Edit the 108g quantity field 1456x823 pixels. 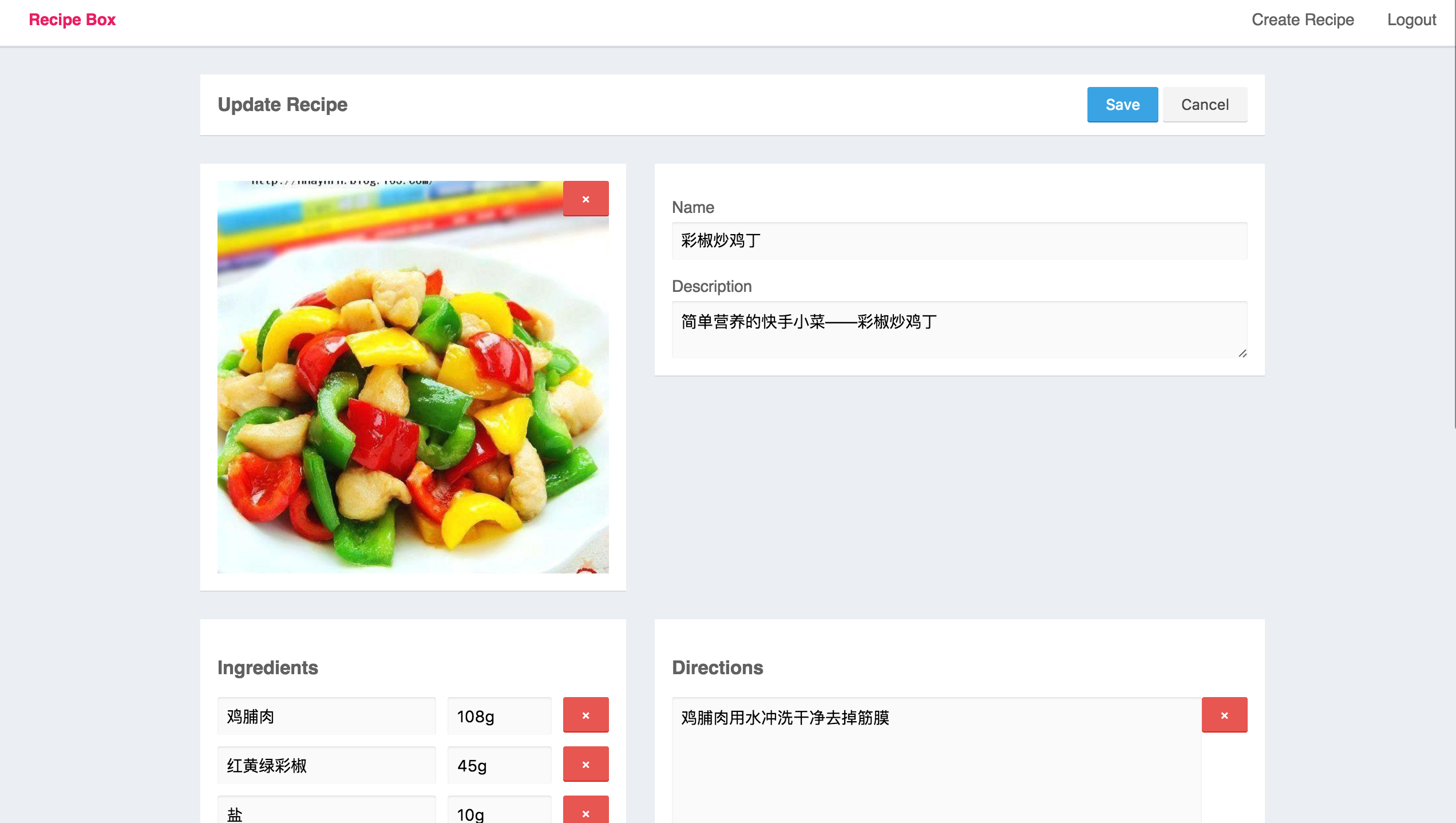(x=499, y=716)
